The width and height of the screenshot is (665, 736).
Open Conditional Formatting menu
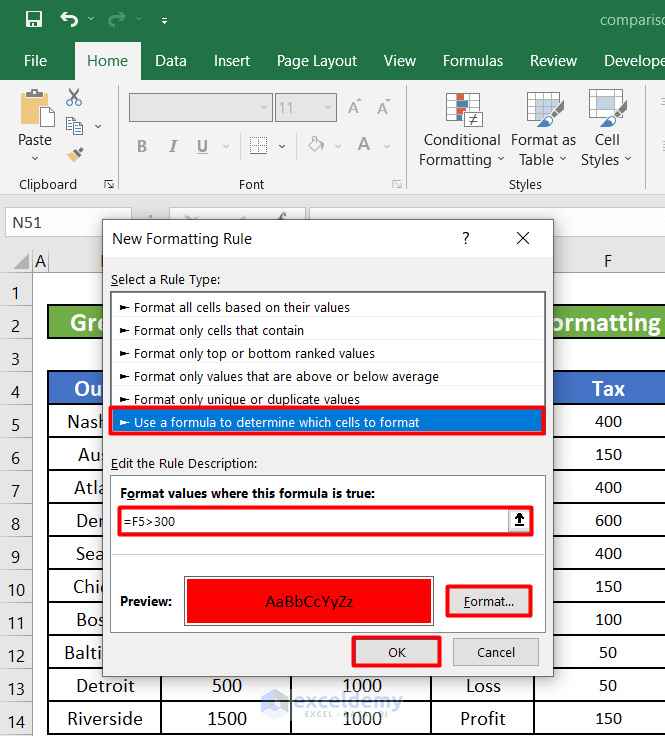click(x=461, y=130)
